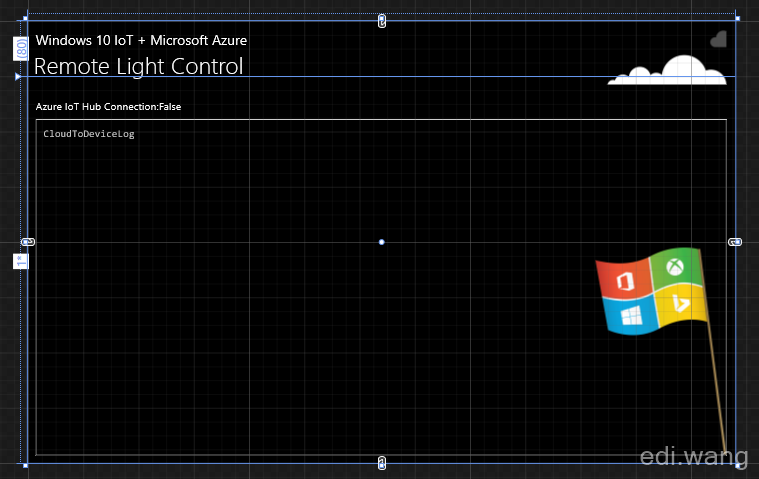Viewport: 759px width, 479px height.
Task: Select the "Azure IoT Hub Connection:False" text
Action: [x=108, y=106]
